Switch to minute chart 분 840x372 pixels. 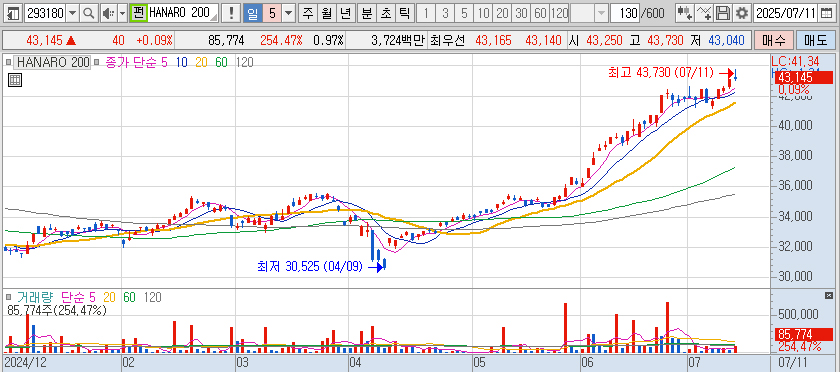pos(366,13)
